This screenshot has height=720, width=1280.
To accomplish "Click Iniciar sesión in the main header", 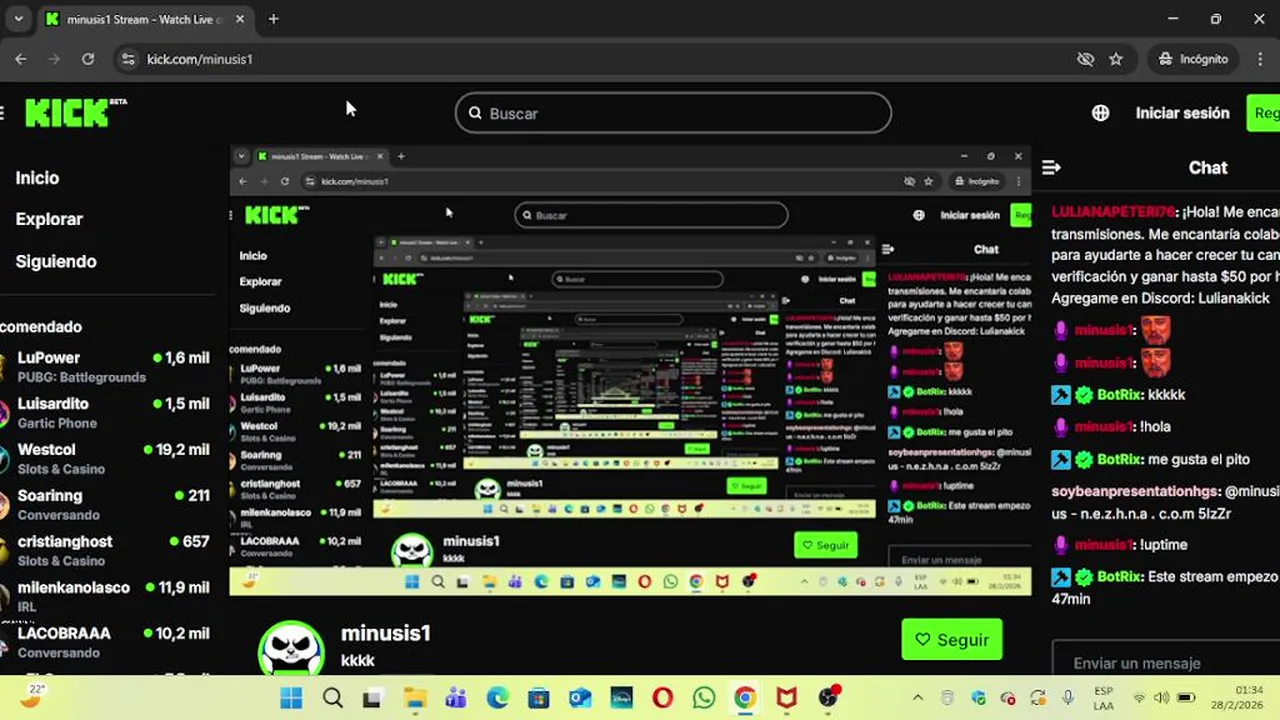I will coord(1182,113).
